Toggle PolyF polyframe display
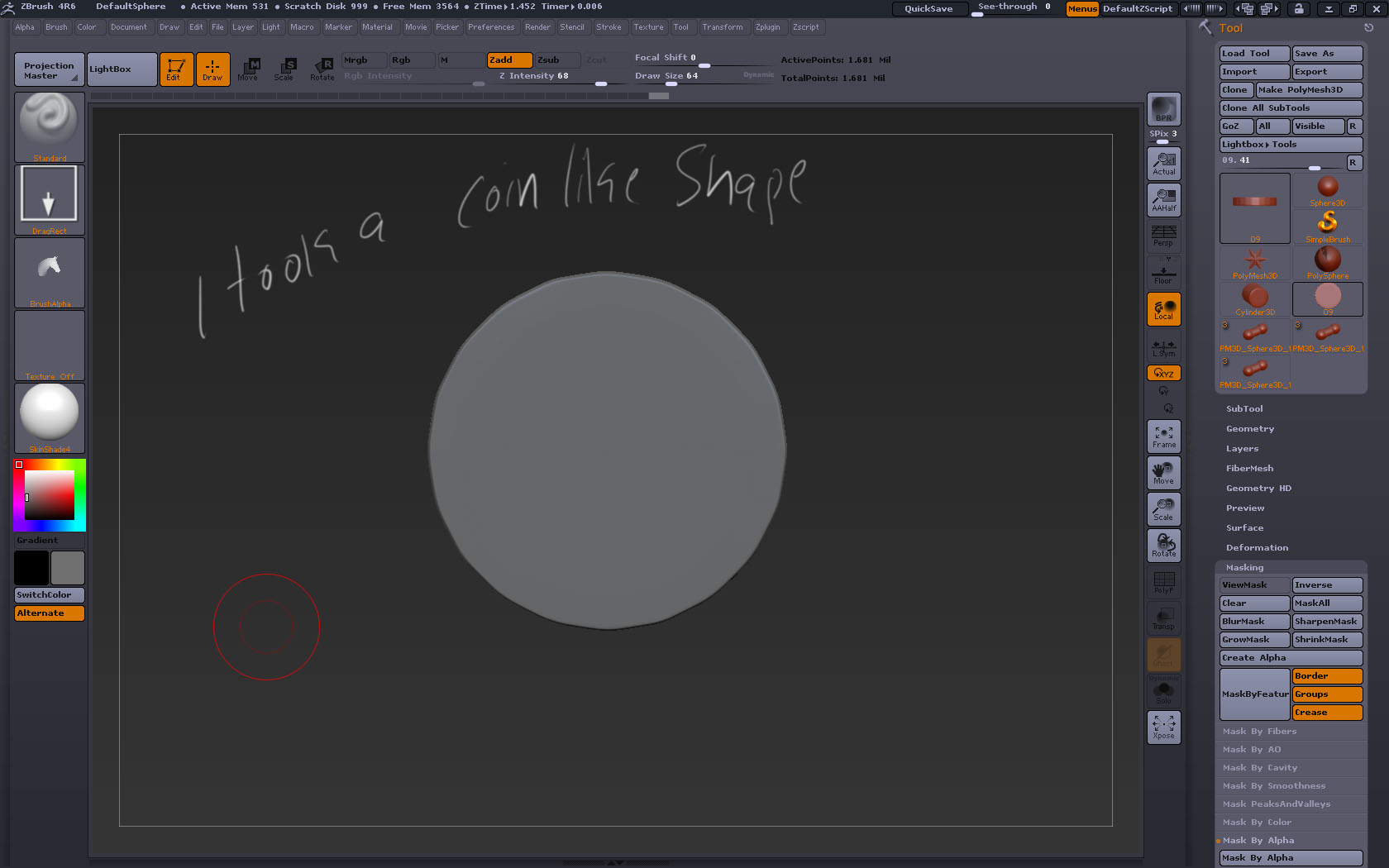Viewport: 1389px width, 868px height. (x=1163, y=582)
